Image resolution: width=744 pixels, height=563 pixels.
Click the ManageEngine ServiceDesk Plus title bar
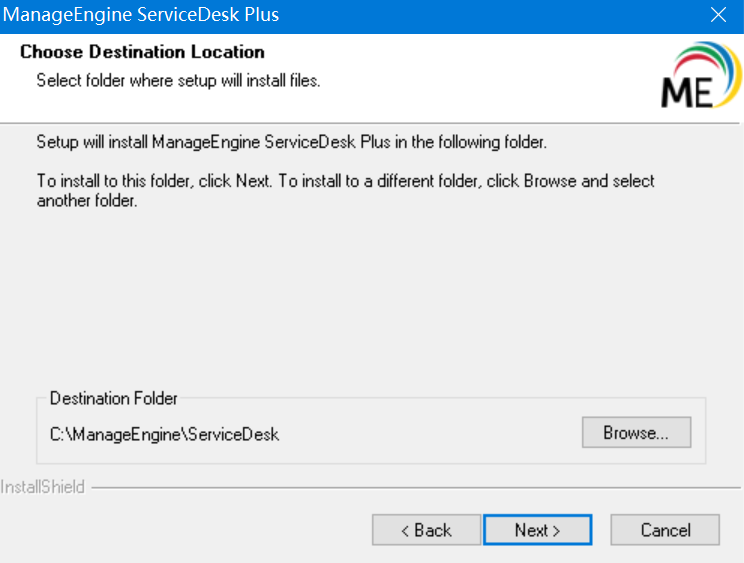(x=300, y=15)
